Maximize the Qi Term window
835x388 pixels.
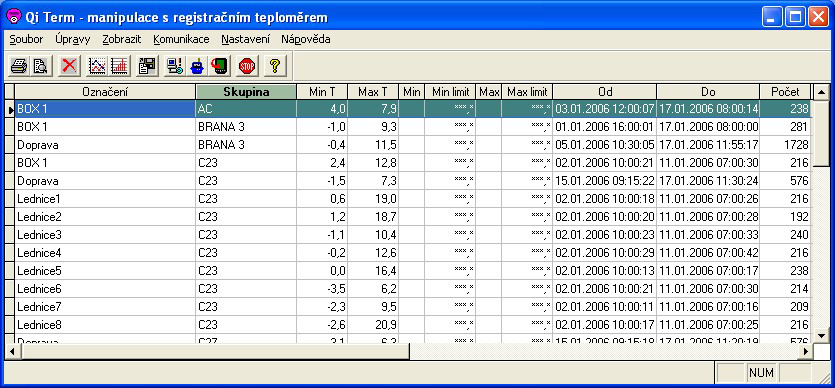tap(796, 17)
